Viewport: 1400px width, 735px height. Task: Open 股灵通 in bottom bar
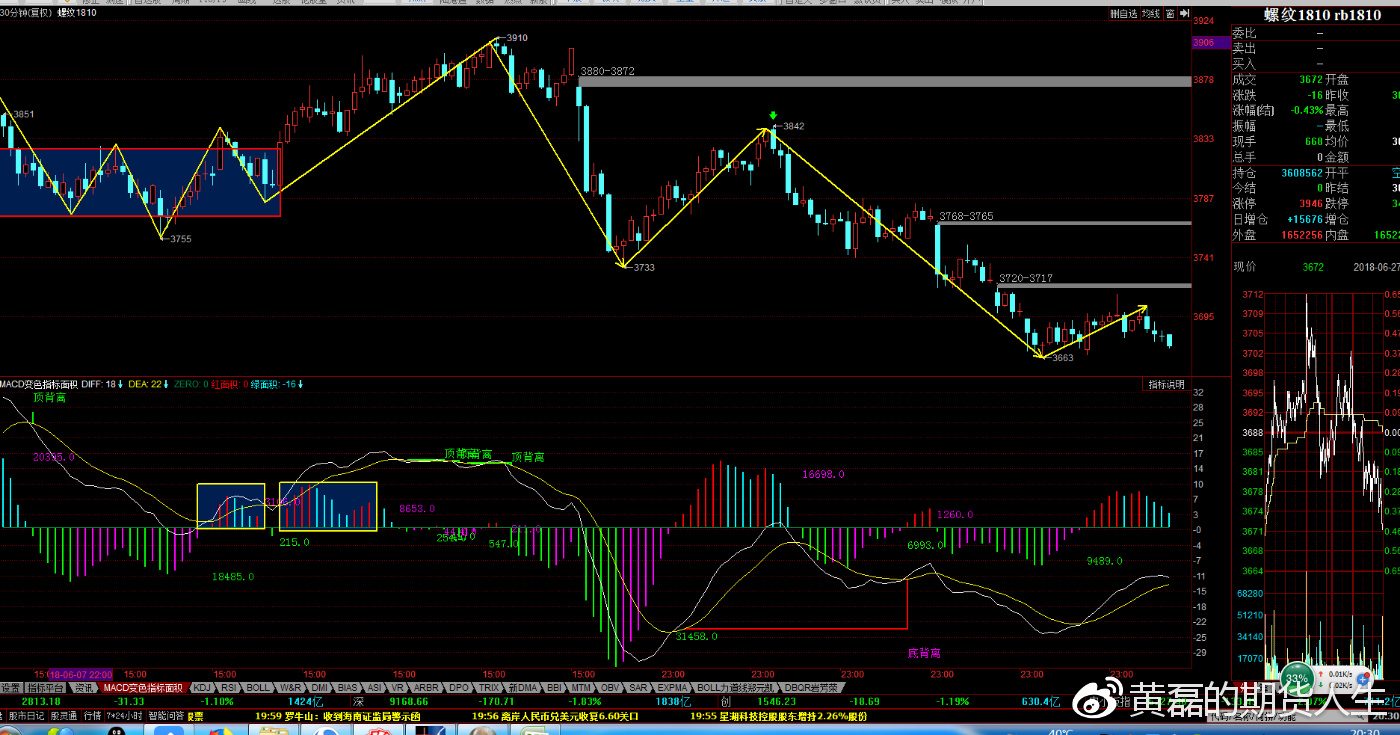tap(63, 716)
